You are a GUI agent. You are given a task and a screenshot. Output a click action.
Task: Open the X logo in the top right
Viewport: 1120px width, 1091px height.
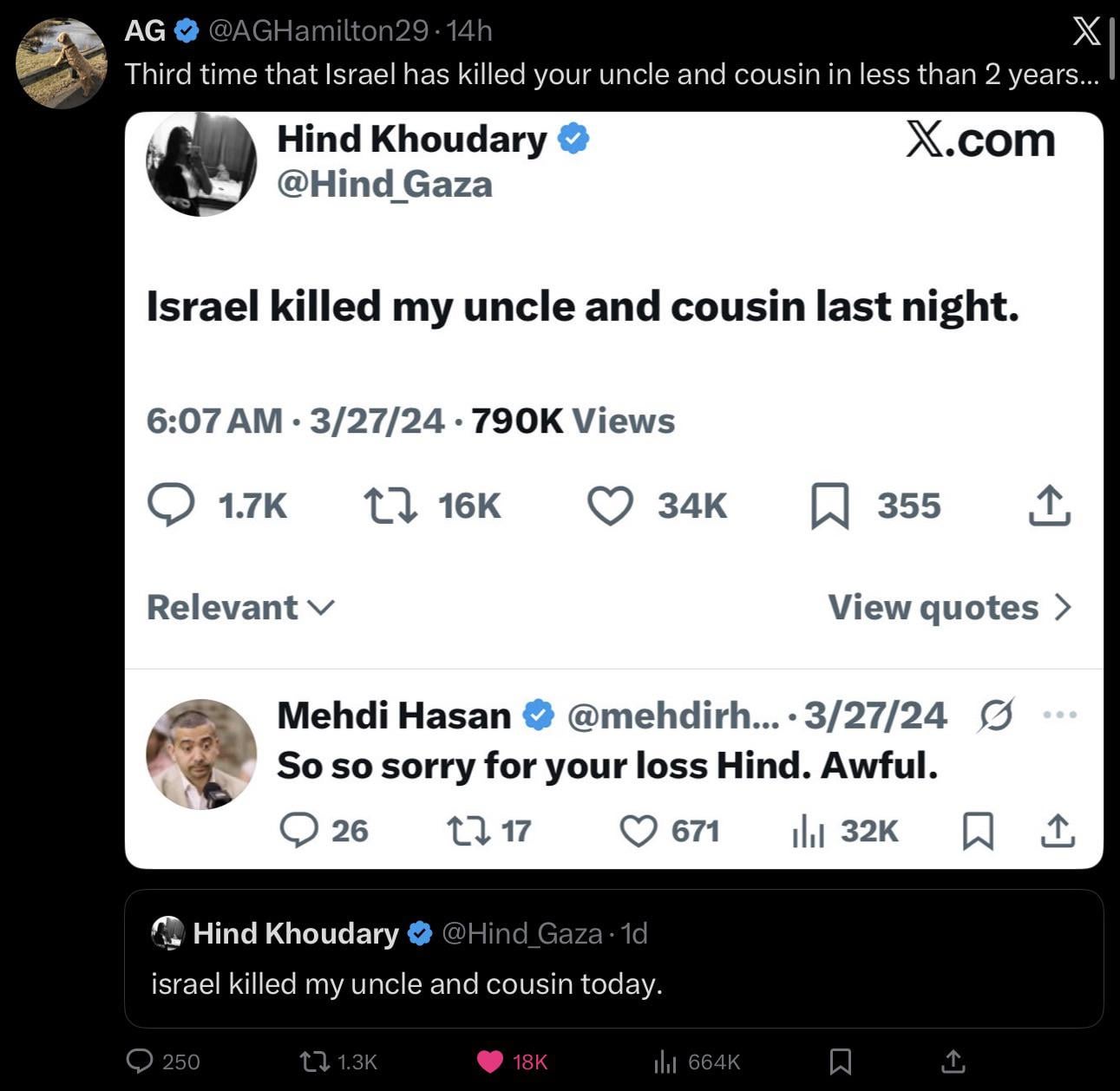(x=1086, y=32)
